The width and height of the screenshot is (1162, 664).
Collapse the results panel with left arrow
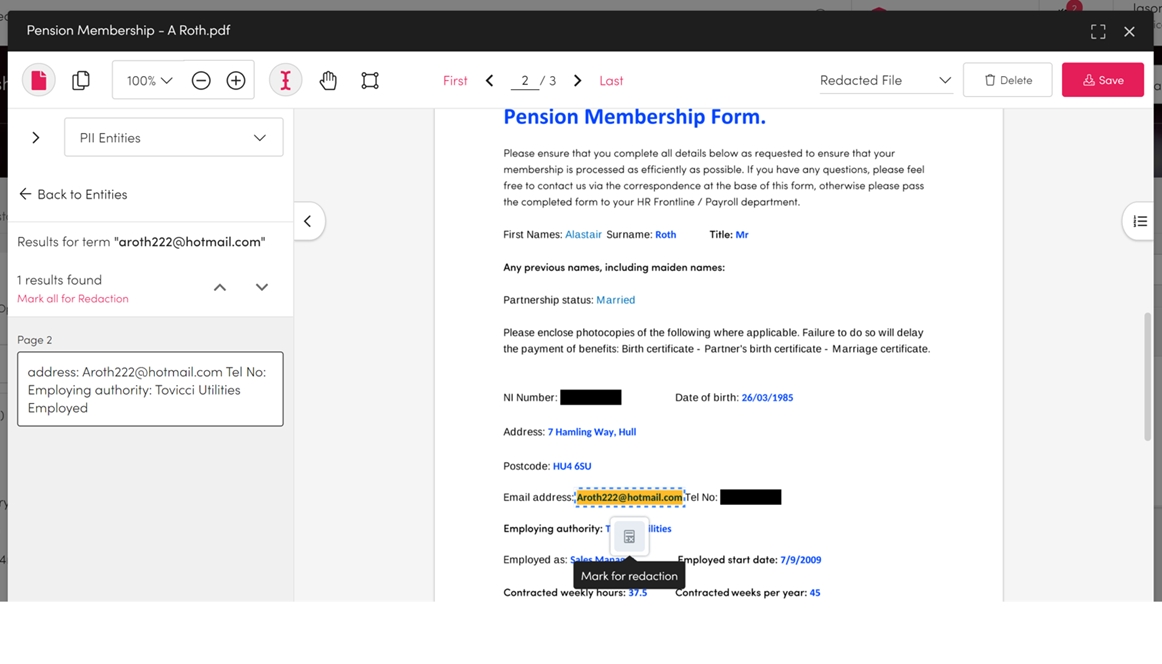[308, 221]
